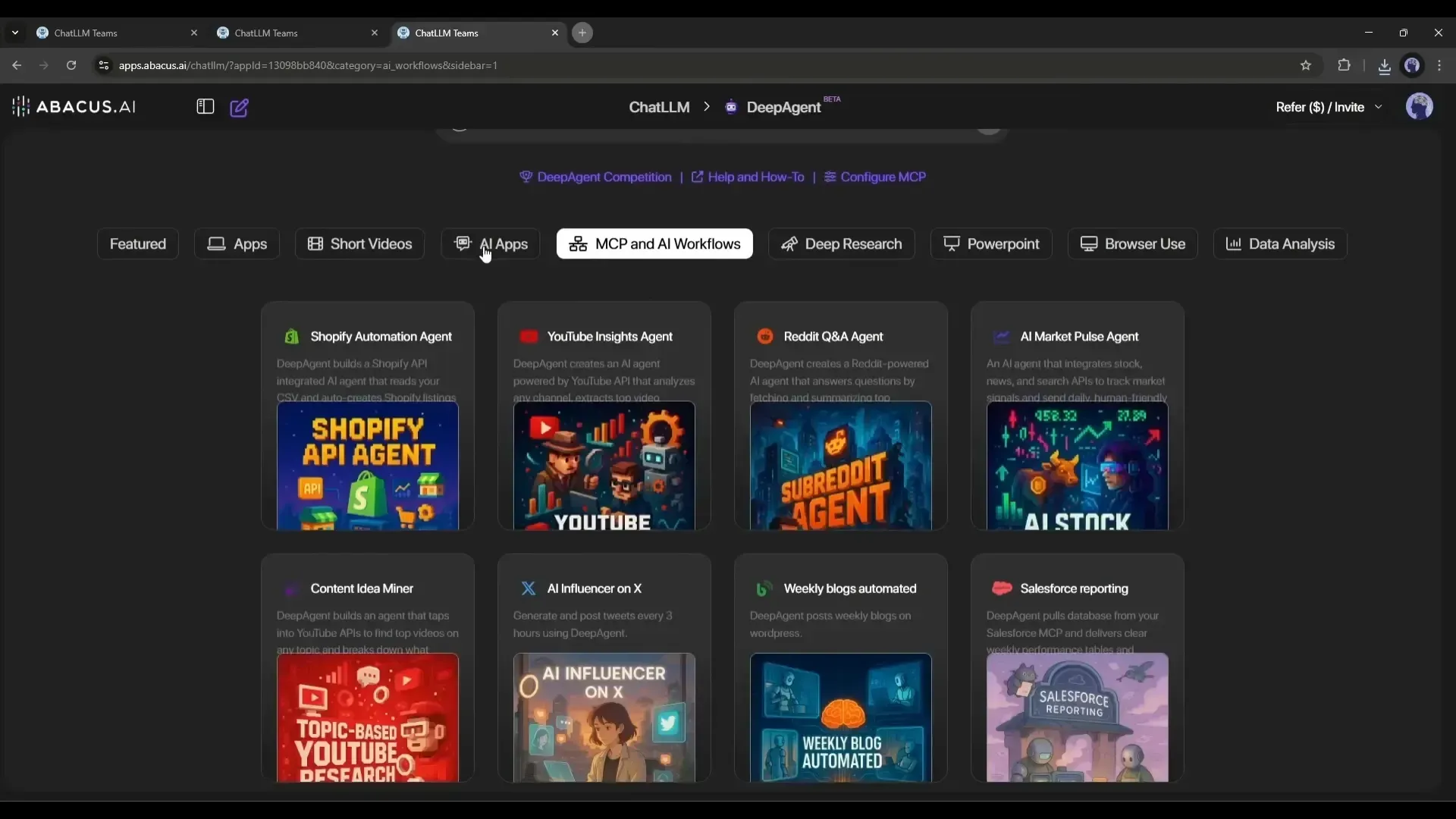The width and height of the screenshot is (1456, 819).
Task: Click the chart icon on AI Market Pulse Agent
Action: [x=1002, y=336]
